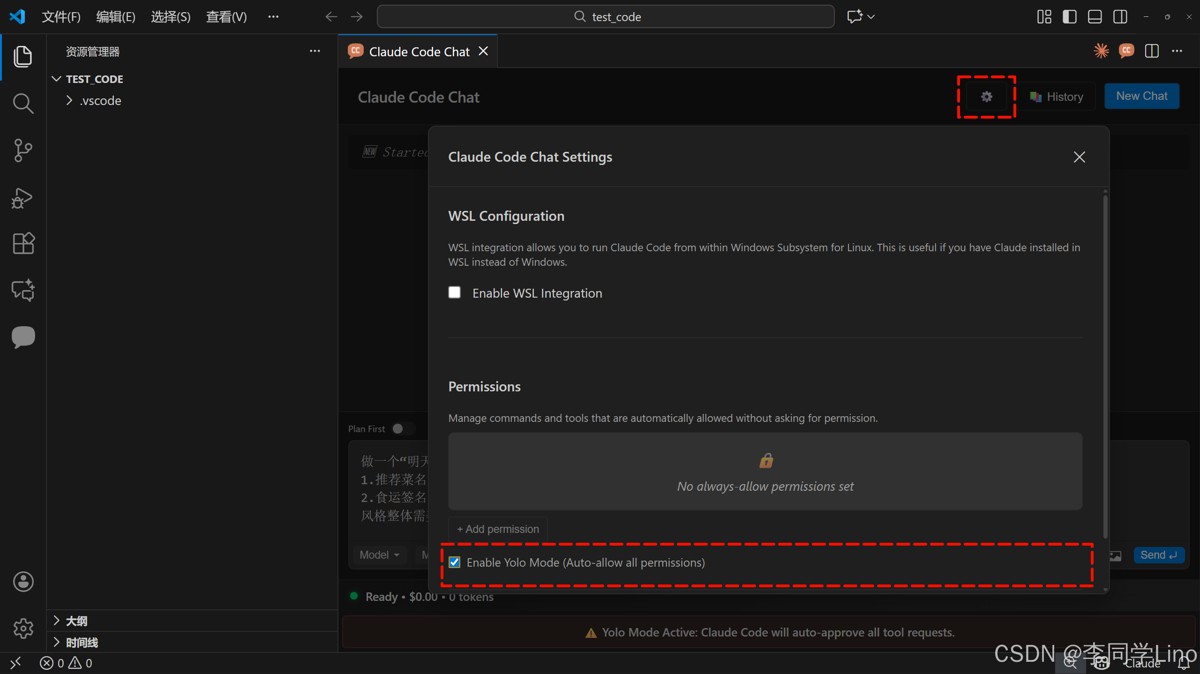
Task: Open the Copilot chat dropdown arrow
Action: pyautogui.click(x=871, y=16)
